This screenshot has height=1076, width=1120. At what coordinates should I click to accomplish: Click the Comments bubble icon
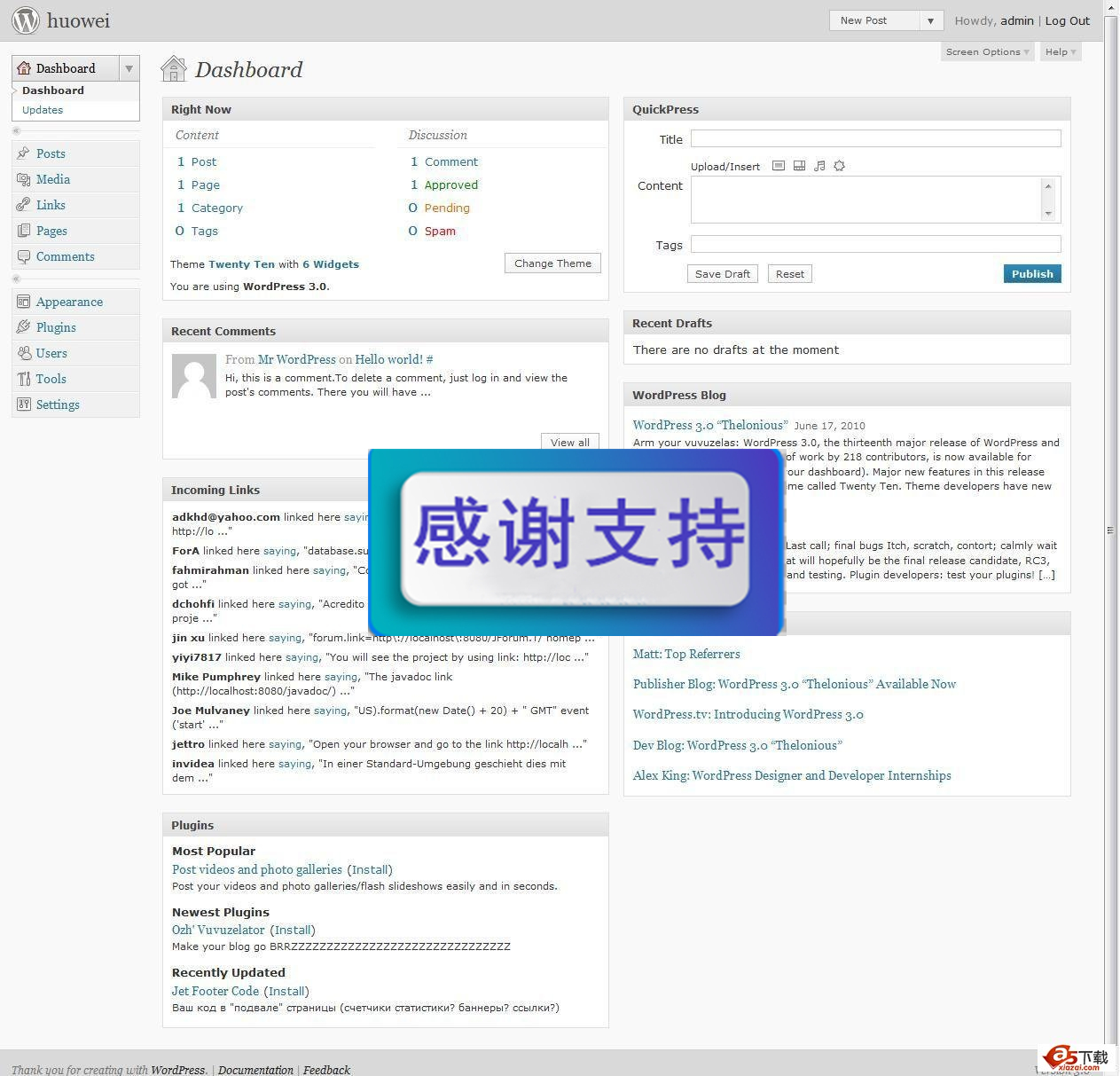[24, 256]
